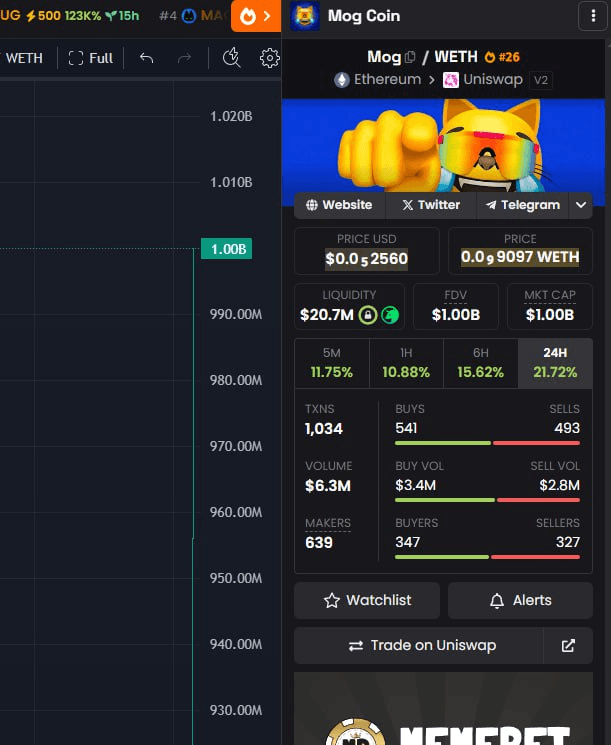Open the three-dot menu beside Mog Coin

tap(592, 16)
